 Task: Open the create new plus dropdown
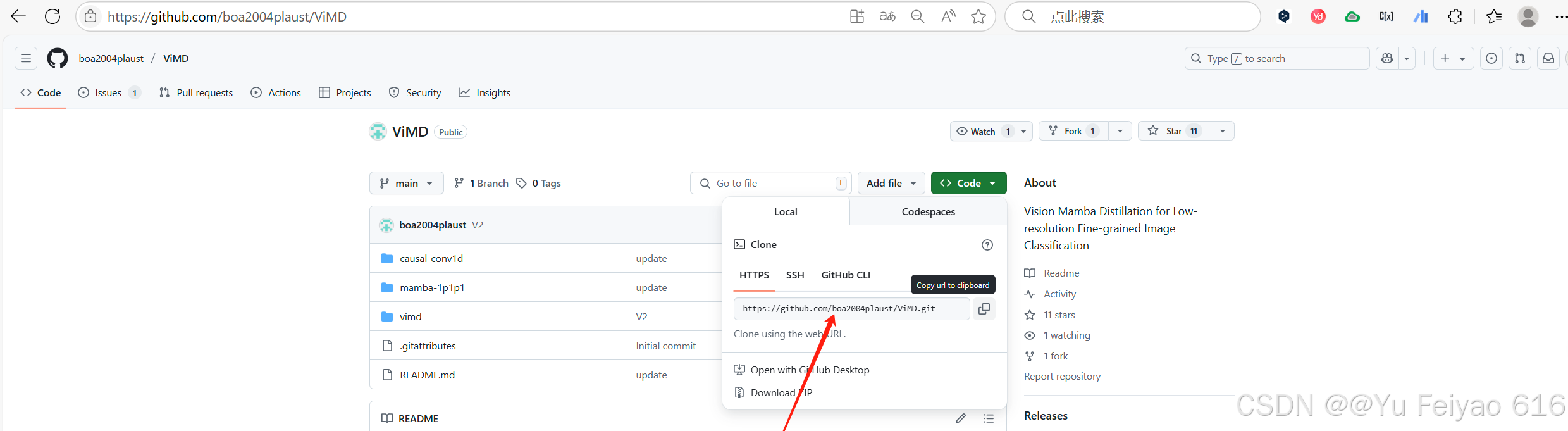1453,58
